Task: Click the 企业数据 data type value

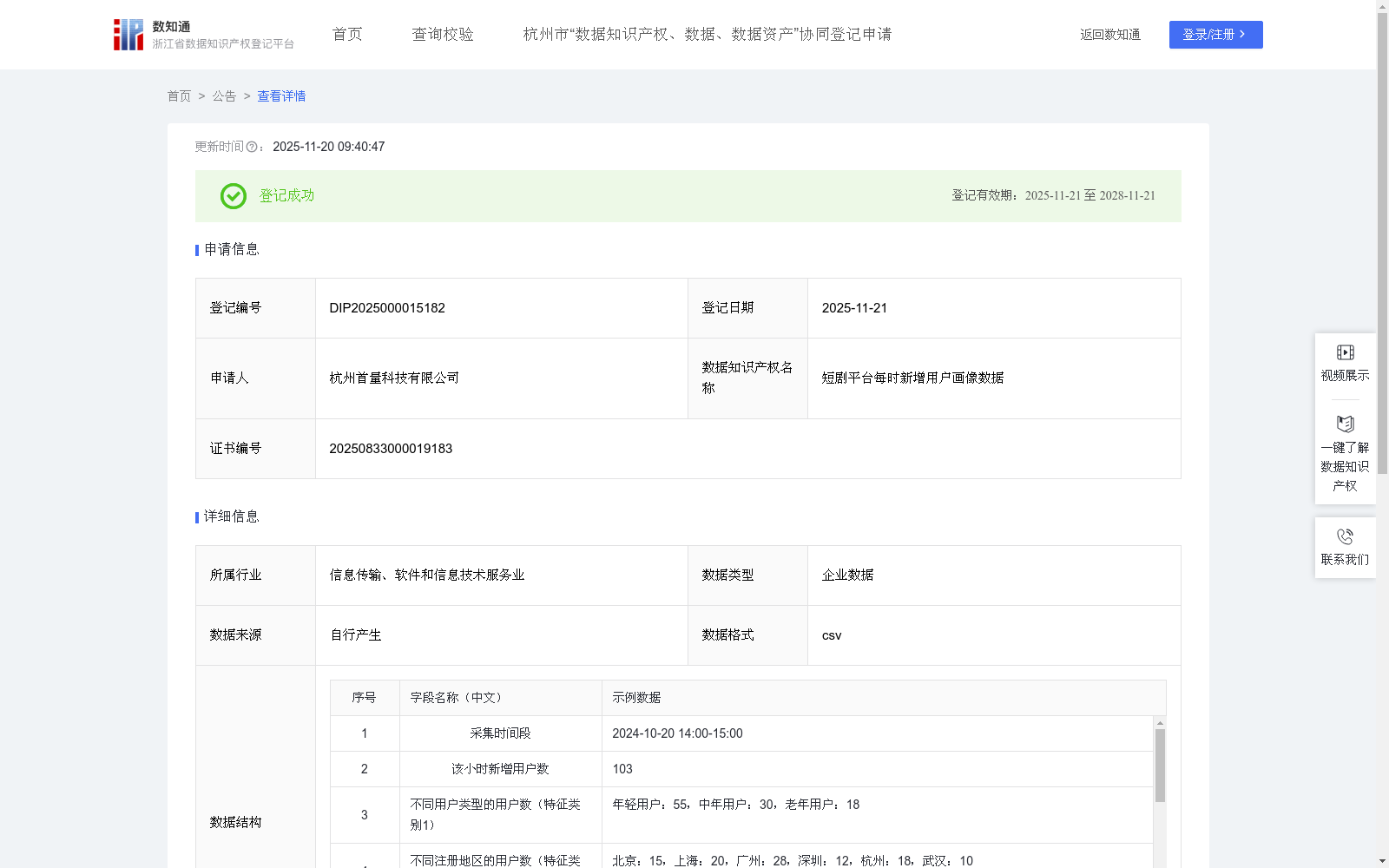Action: (847, 575)
